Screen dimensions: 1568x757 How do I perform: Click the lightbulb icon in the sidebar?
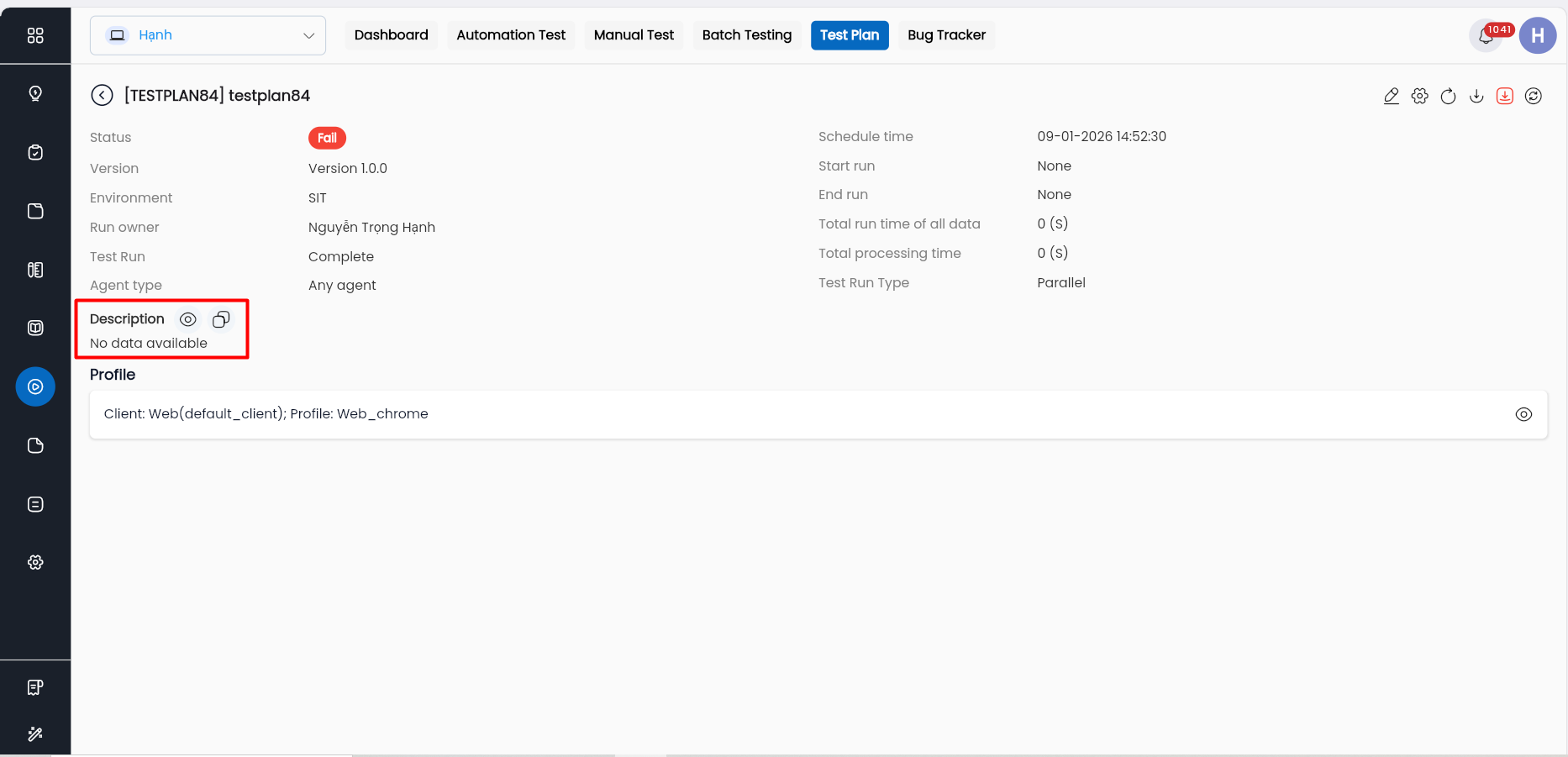tap(35, 93)
